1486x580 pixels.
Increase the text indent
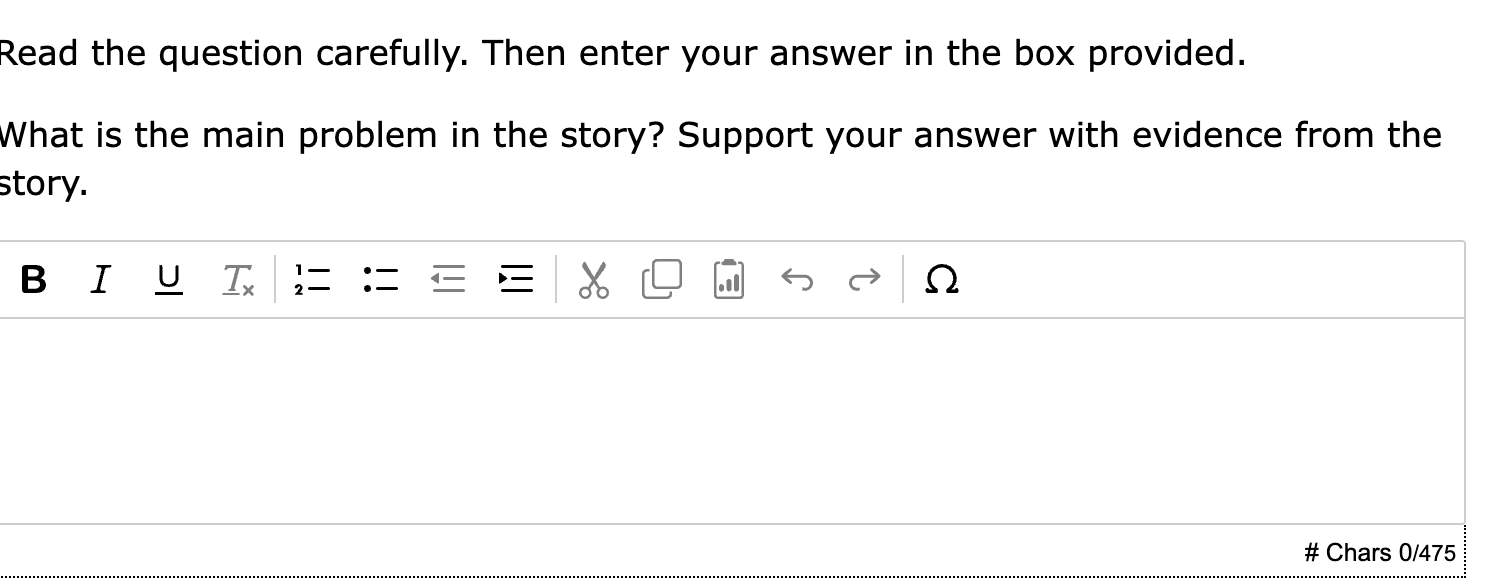click(515, 281)
